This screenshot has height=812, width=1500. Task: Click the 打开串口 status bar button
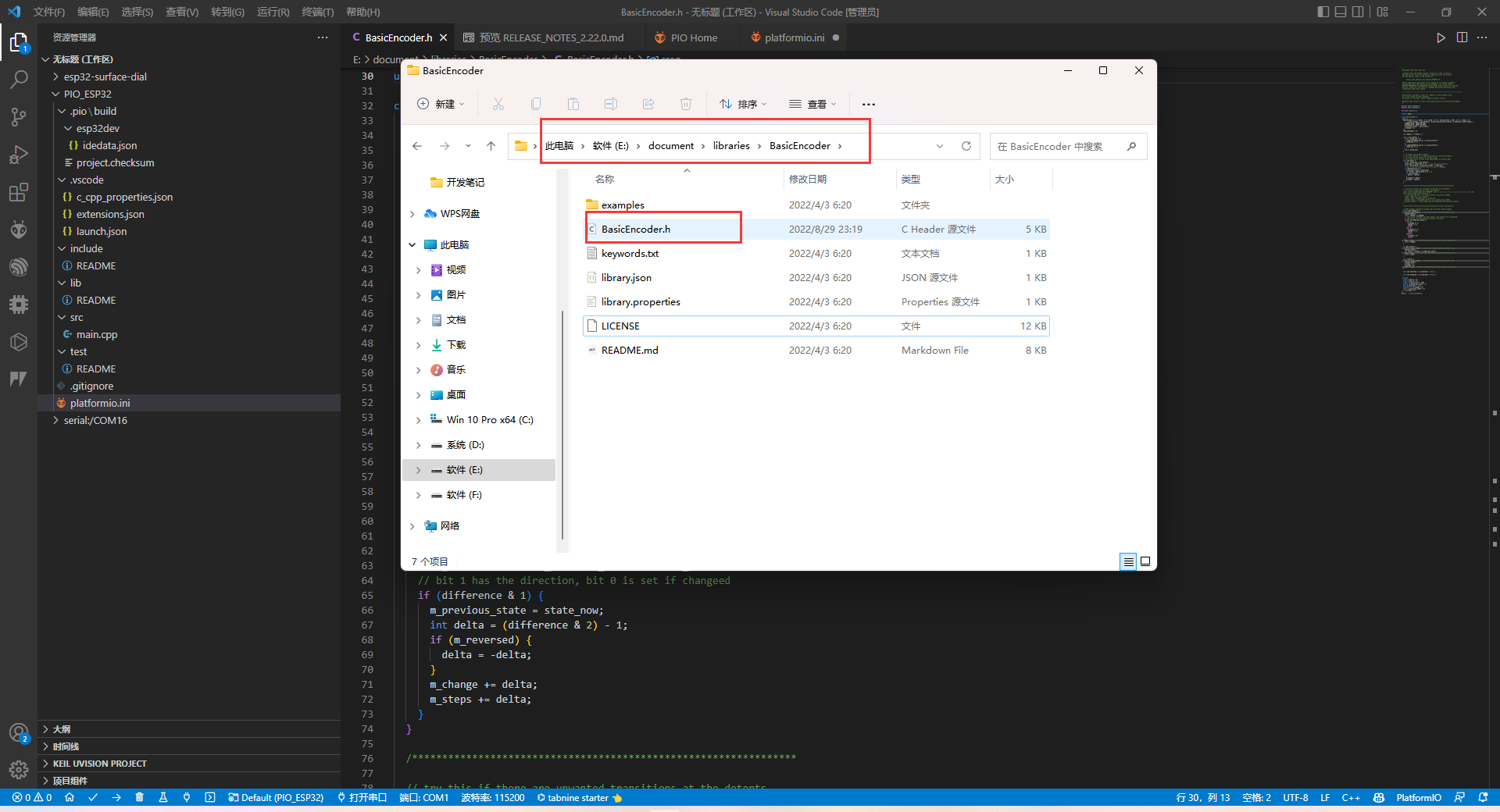tap(362, 798)
